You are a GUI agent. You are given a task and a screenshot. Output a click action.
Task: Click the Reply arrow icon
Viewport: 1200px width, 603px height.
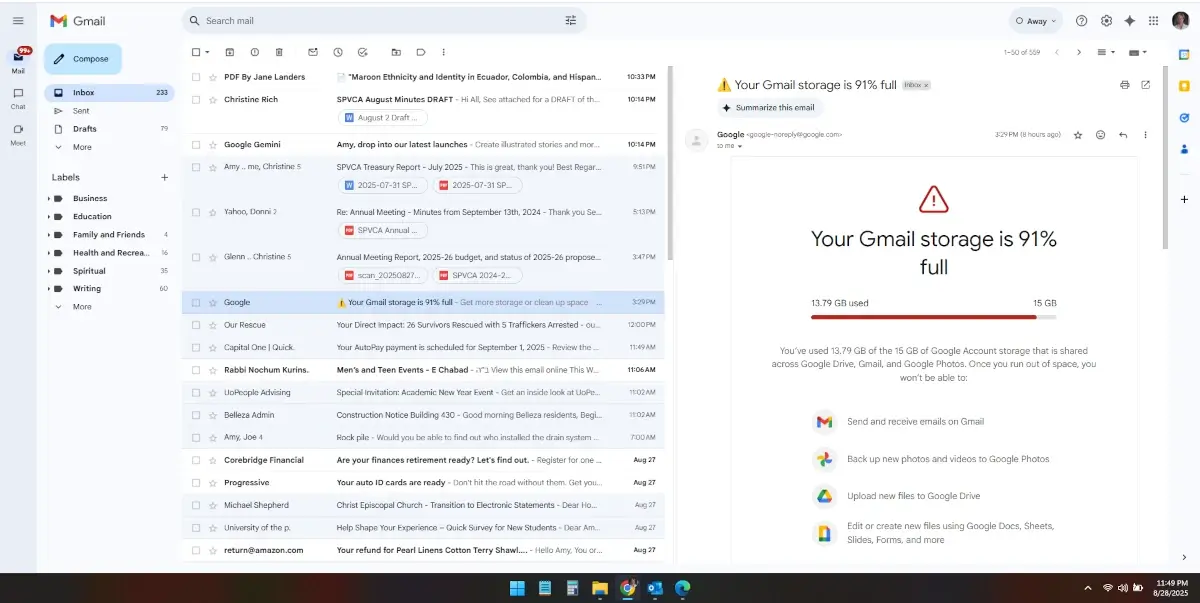[x=1123, y=135]
